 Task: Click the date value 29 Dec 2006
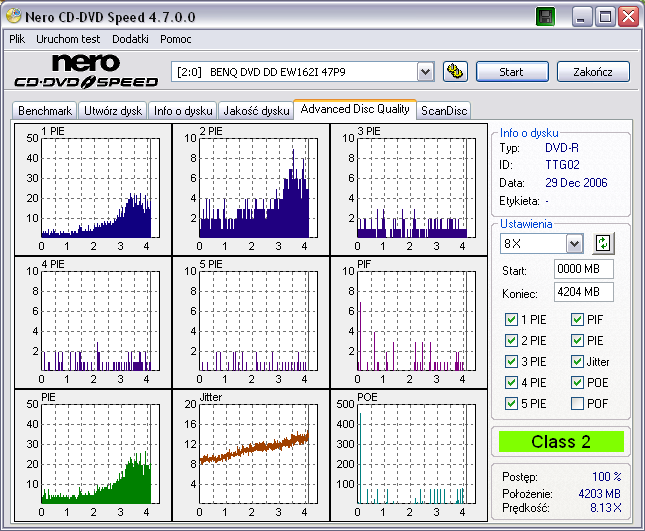click(576, 183)
